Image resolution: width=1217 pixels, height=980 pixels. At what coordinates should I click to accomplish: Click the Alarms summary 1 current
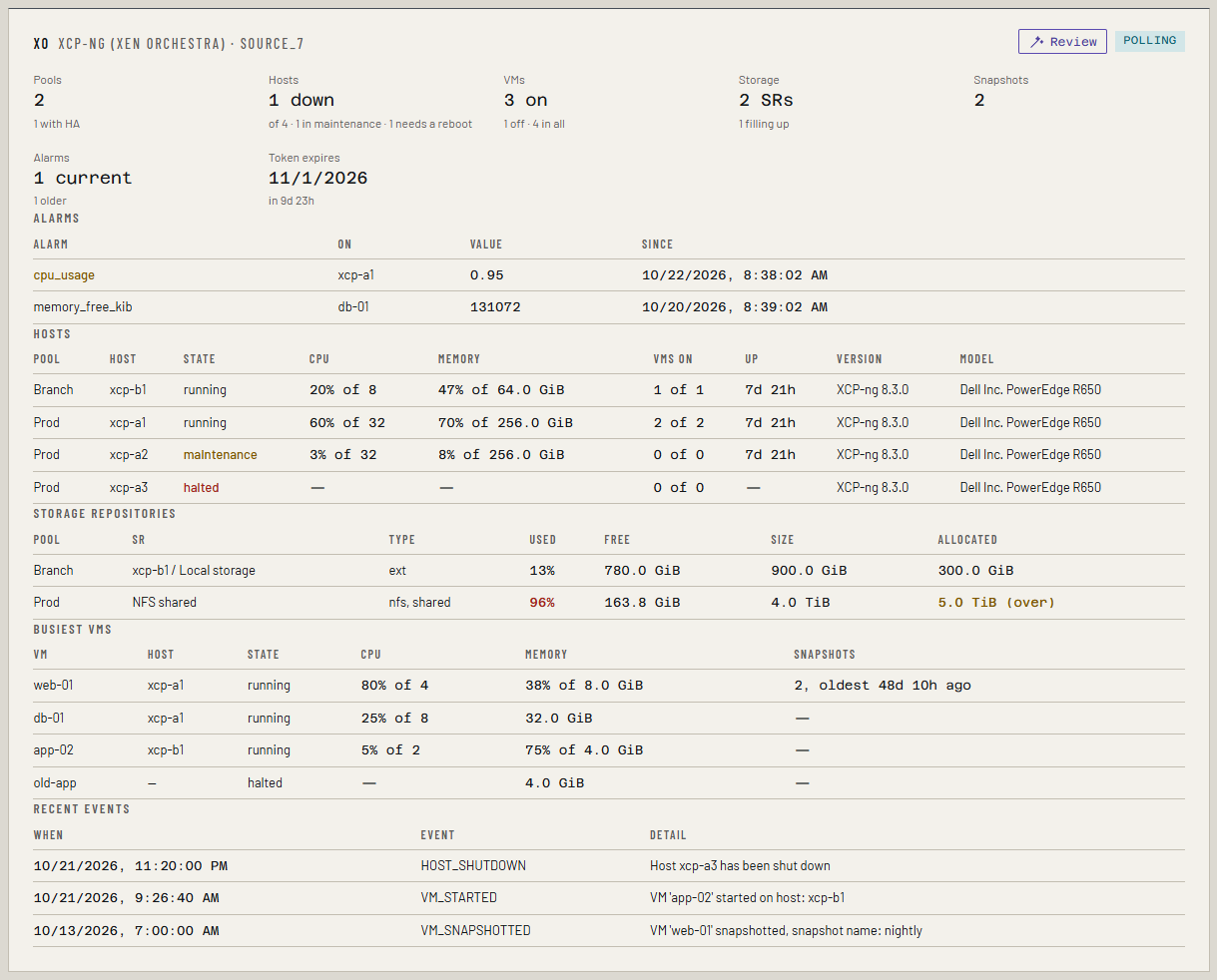[x=83, y=179]
